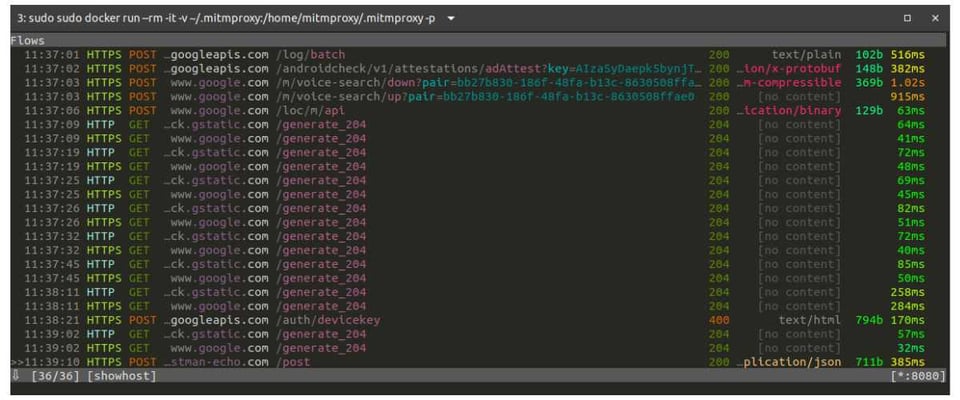This screenshot has width=960, height=400.
Task: Select the /loc/m/api flow path
Action: tap(311, 111)
